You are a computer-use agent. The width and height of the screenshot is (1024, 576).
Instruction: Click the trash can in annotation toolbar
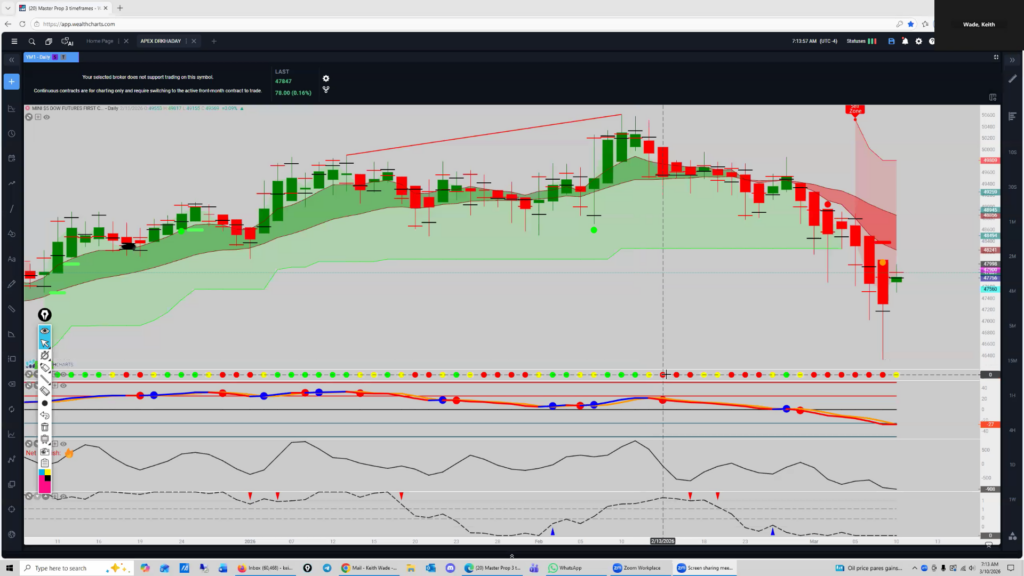click(45, 427)
